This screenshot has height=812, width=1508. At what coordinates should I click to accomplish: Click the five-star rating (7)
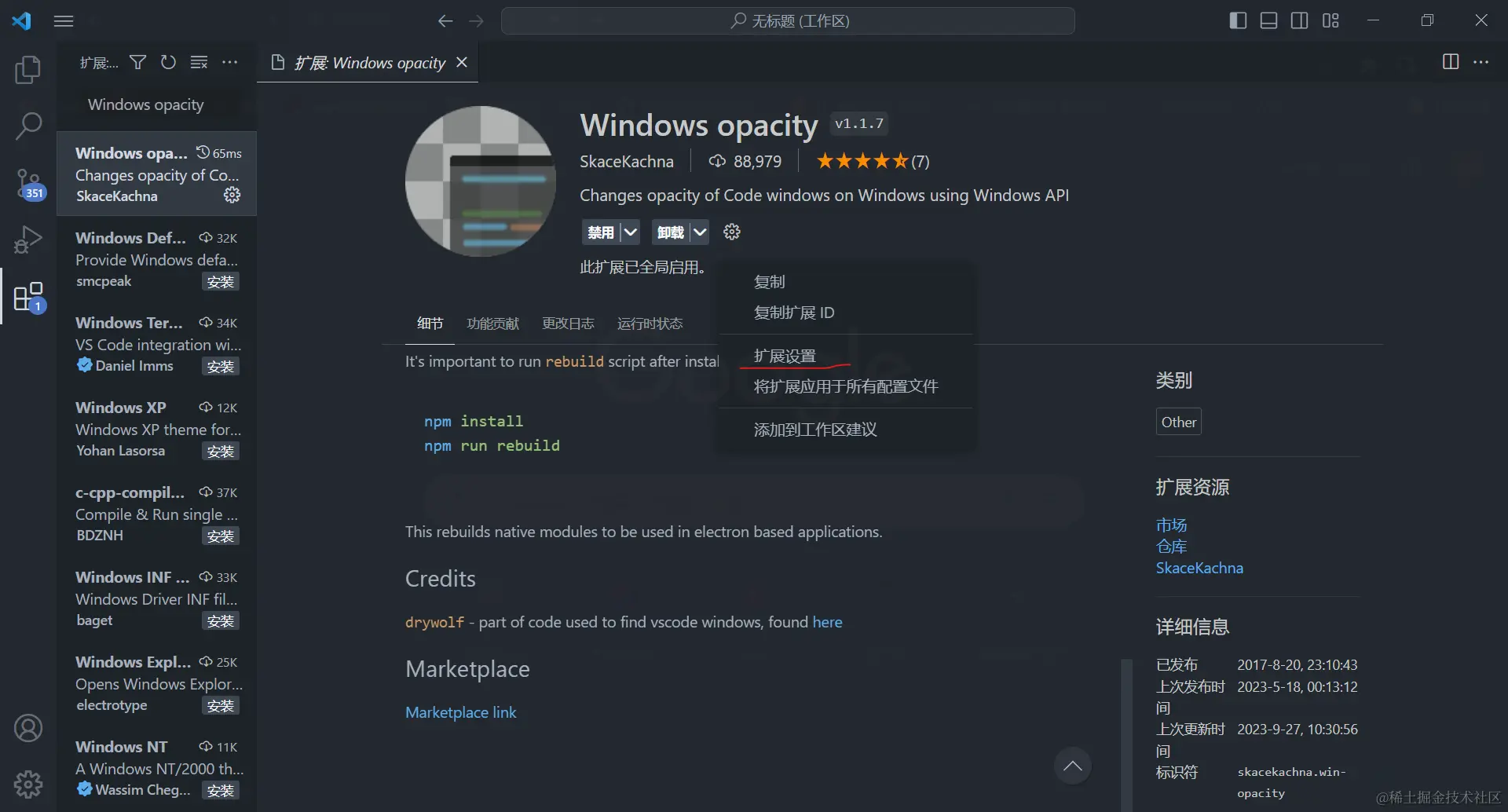[x=873, y=161]
